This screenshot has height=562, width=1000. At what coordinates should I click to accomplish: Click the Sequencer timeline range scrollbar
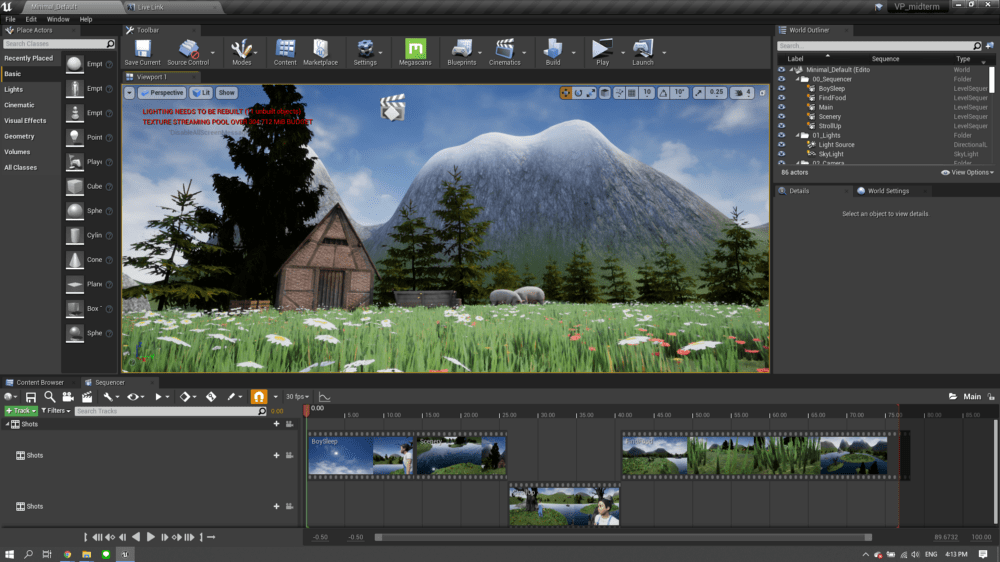click(x=620, y=537)
